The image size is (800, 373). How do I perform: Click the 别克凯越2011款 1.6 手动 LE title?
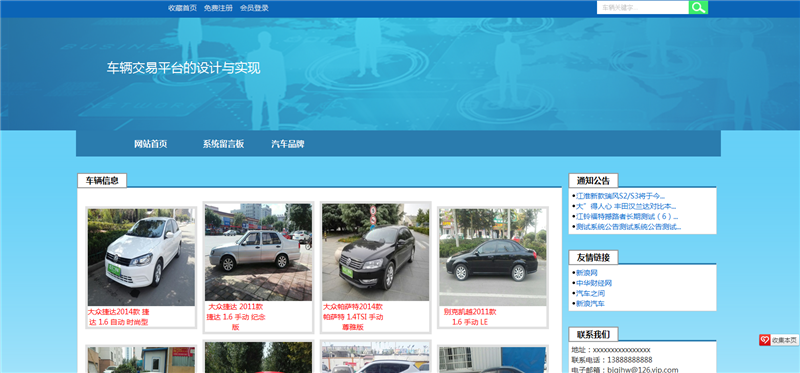pos(470,317)
